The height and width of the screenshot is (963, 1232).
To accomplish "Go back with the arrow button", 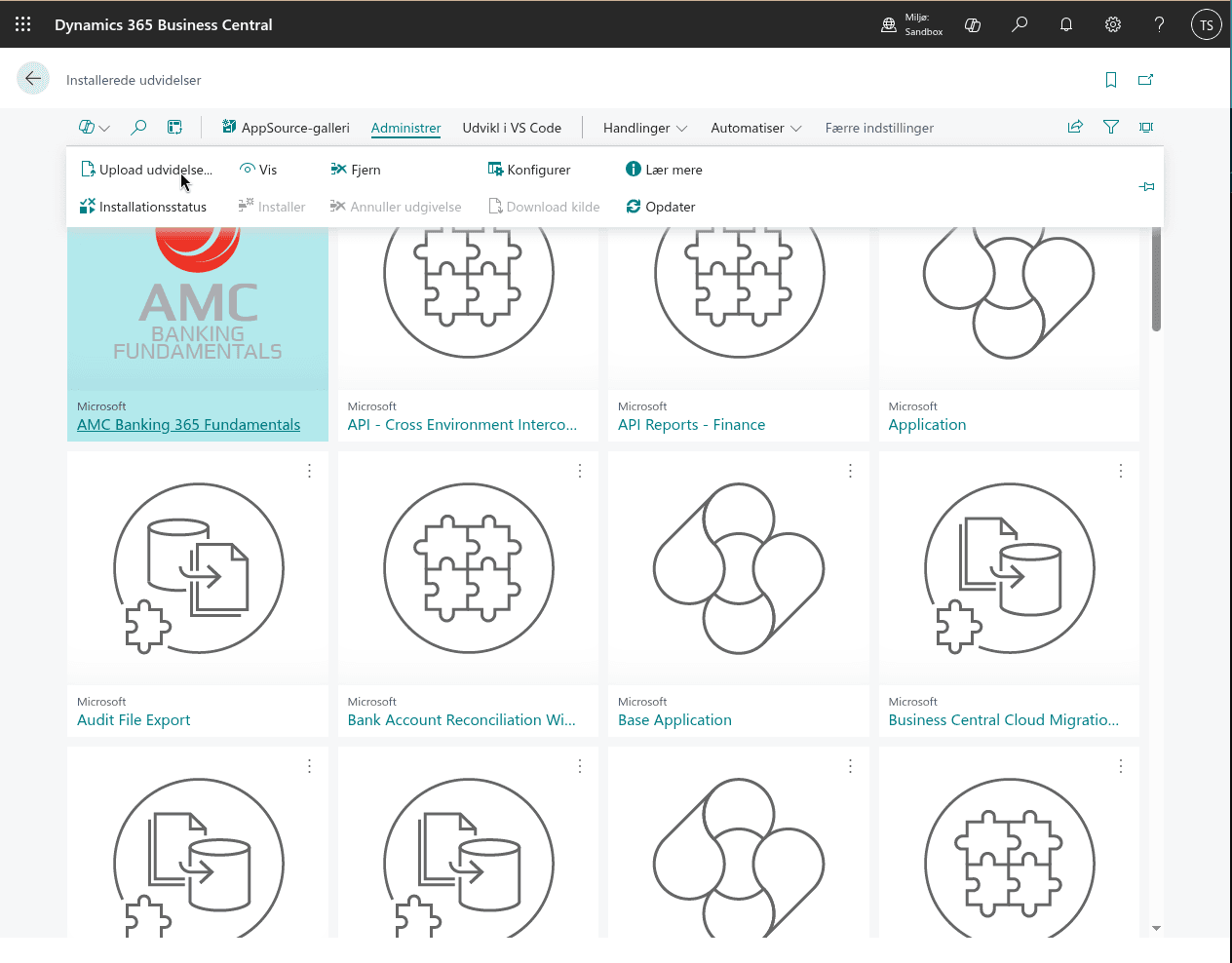I will tap(33, 78).
